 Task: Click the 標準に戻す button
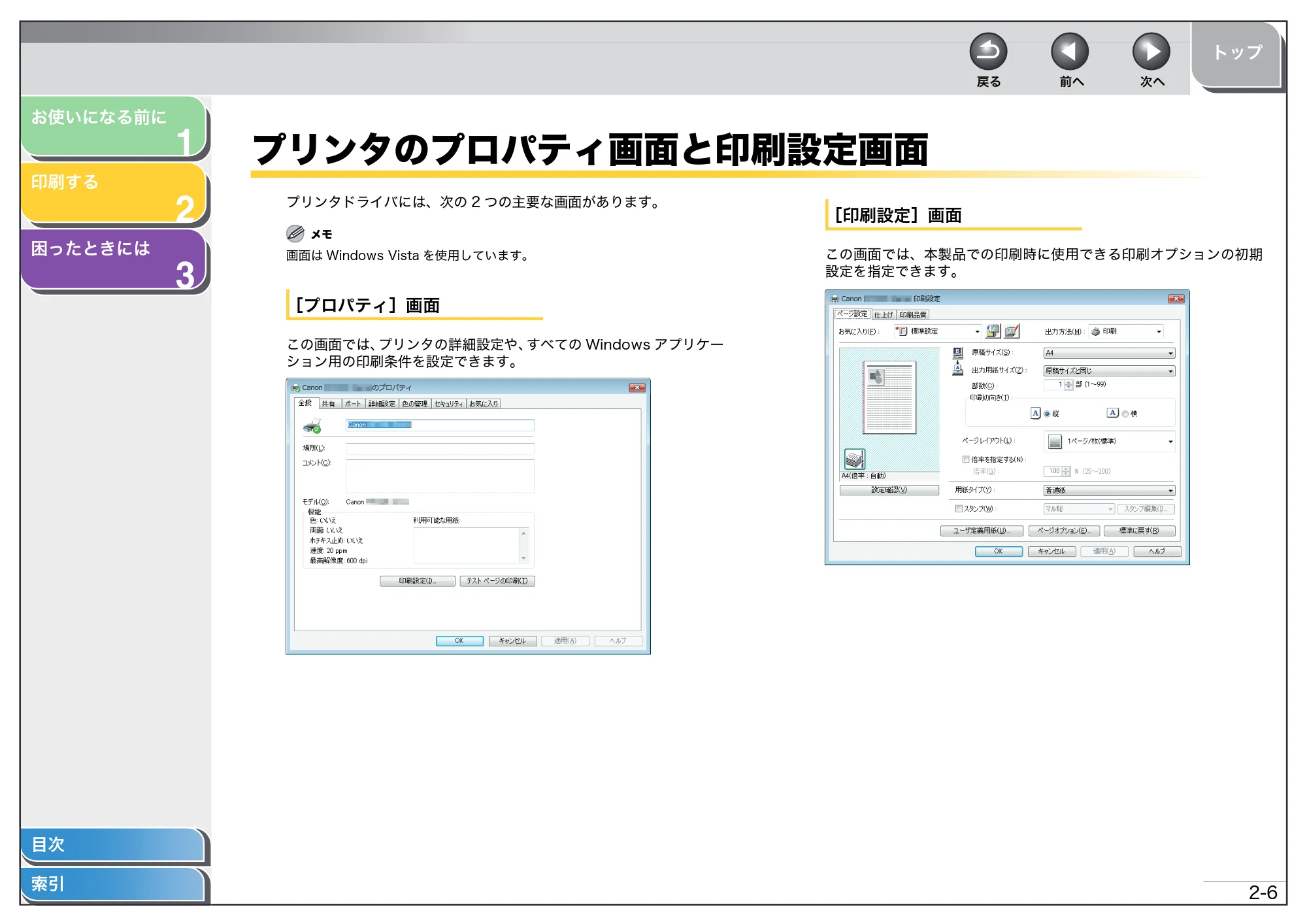pos(1139,531)
